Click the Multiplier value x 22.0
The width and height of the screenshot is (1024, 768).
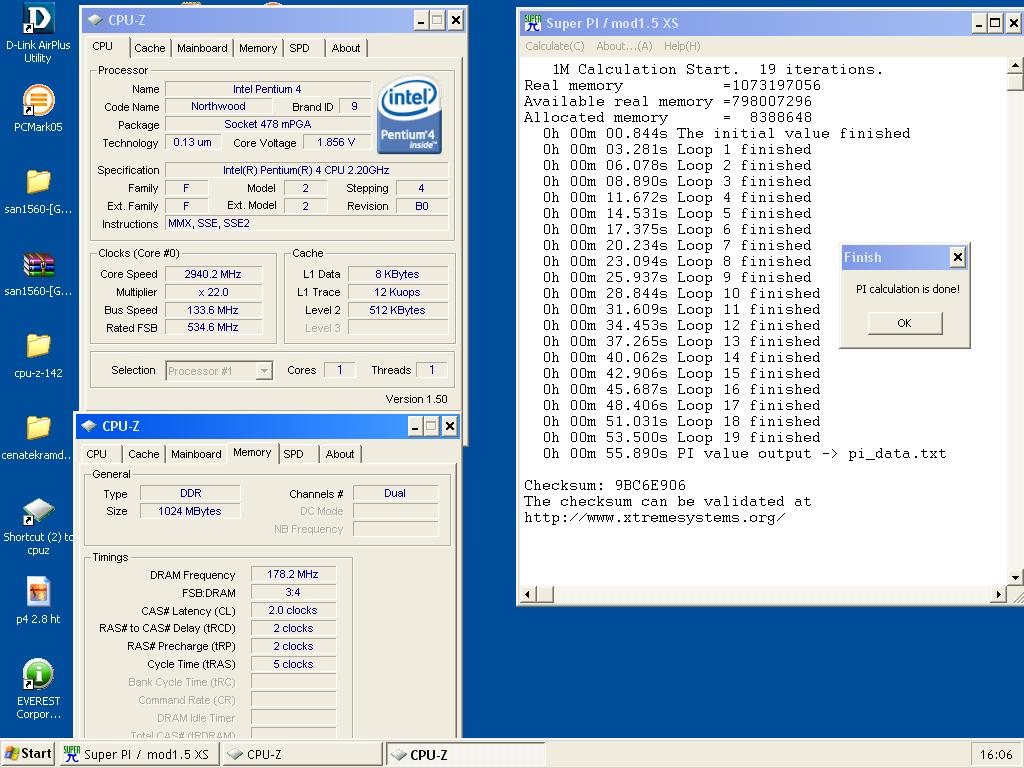213,292
